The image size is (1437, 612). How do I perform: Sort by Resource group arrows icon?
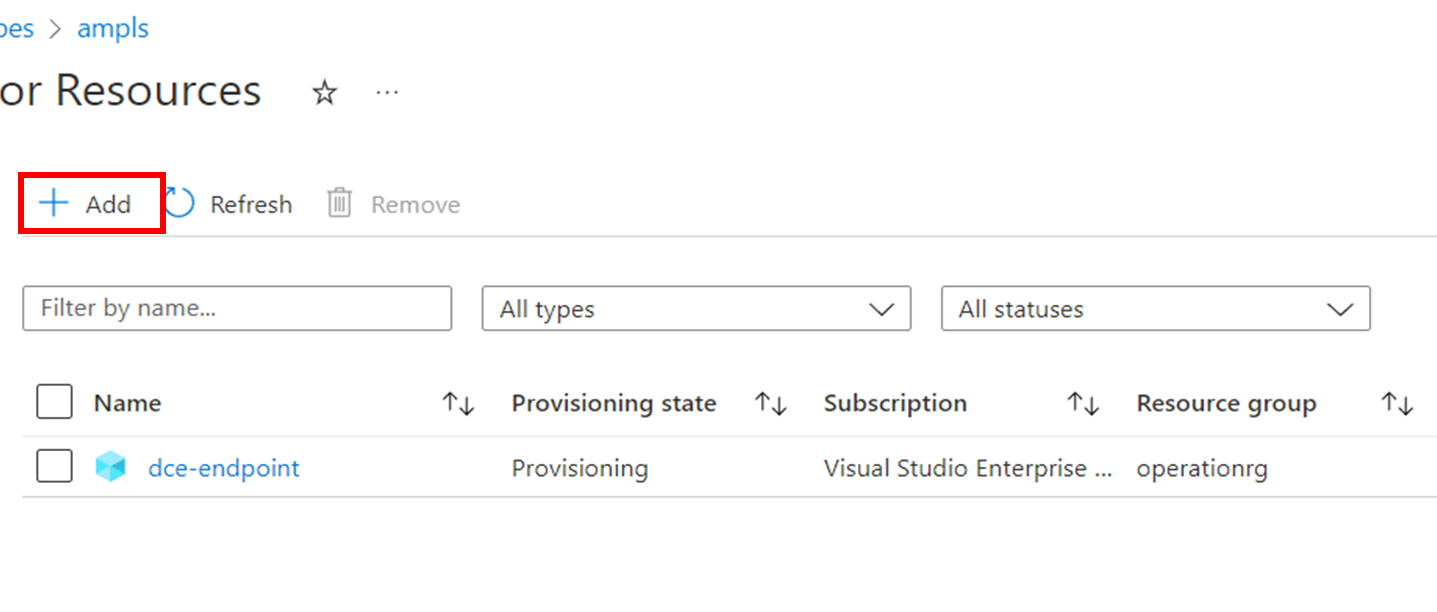tap(1396, 404)
